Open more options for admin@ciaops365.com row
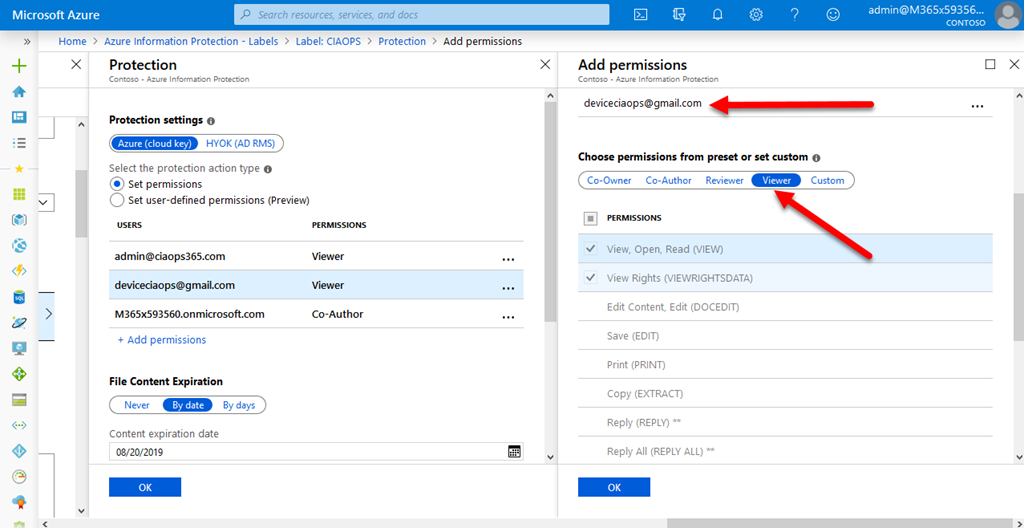The image size is (1024, 528). (508, 258)
